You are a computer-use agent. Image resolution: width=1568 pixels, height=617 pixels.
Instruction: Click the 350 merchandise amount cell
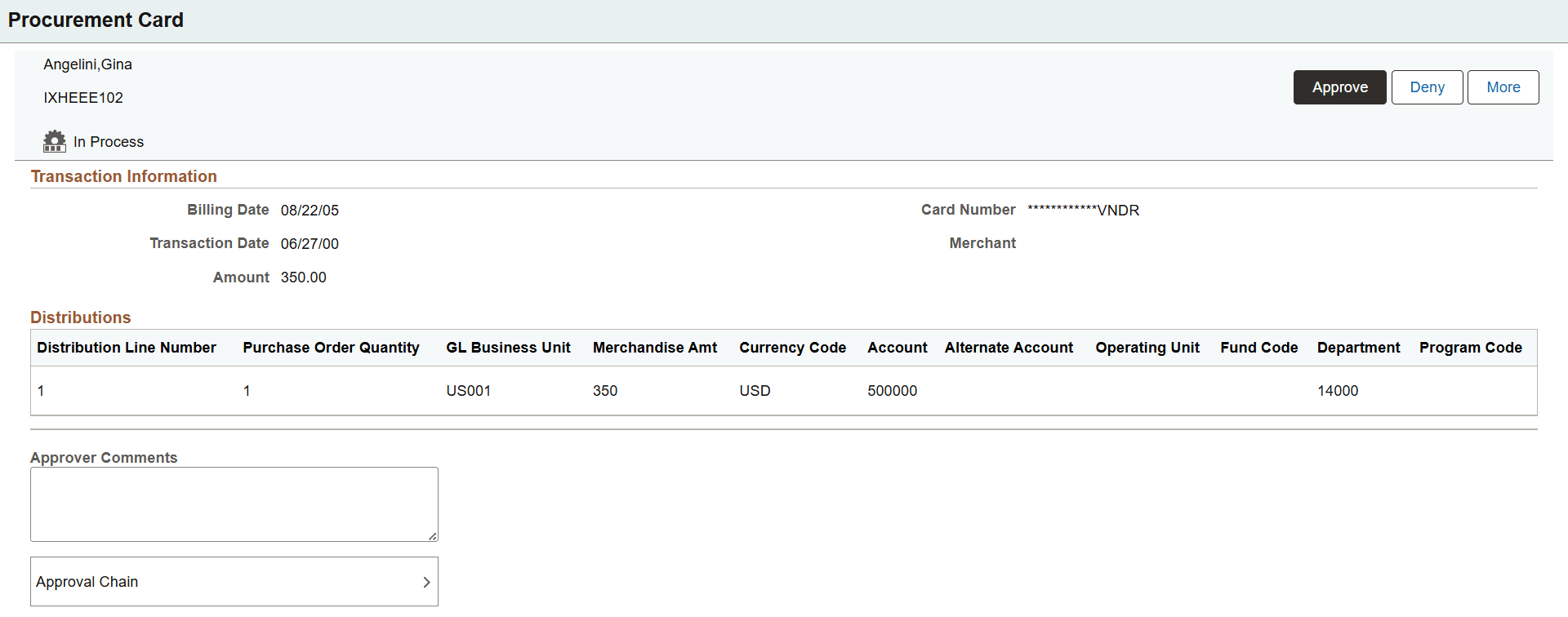point(605,391)
